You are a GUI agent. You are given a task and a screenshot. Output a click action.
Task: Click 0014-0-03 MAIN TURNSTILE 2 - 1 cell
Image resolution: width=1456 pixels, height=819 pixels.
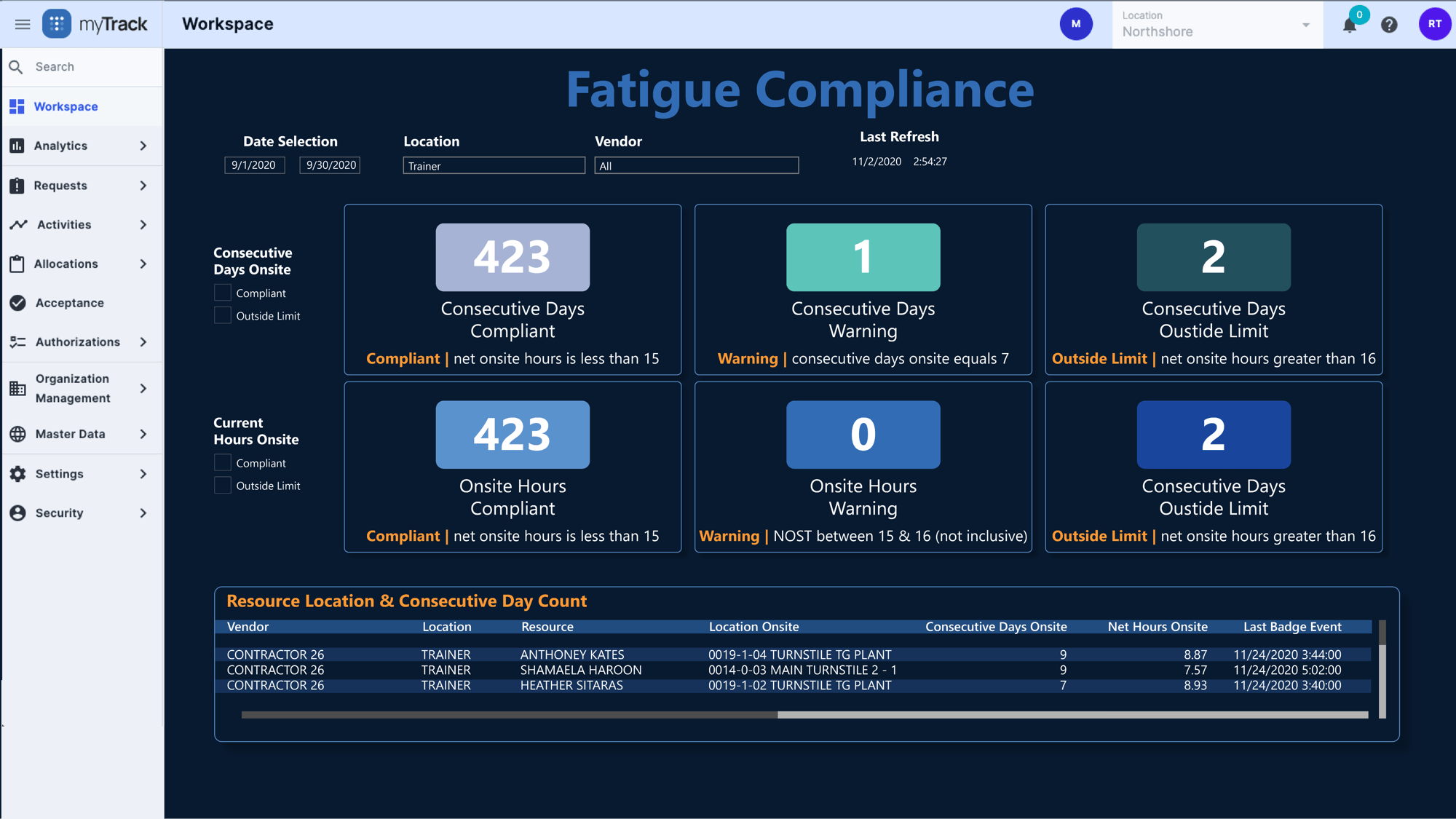coord(802,670)
